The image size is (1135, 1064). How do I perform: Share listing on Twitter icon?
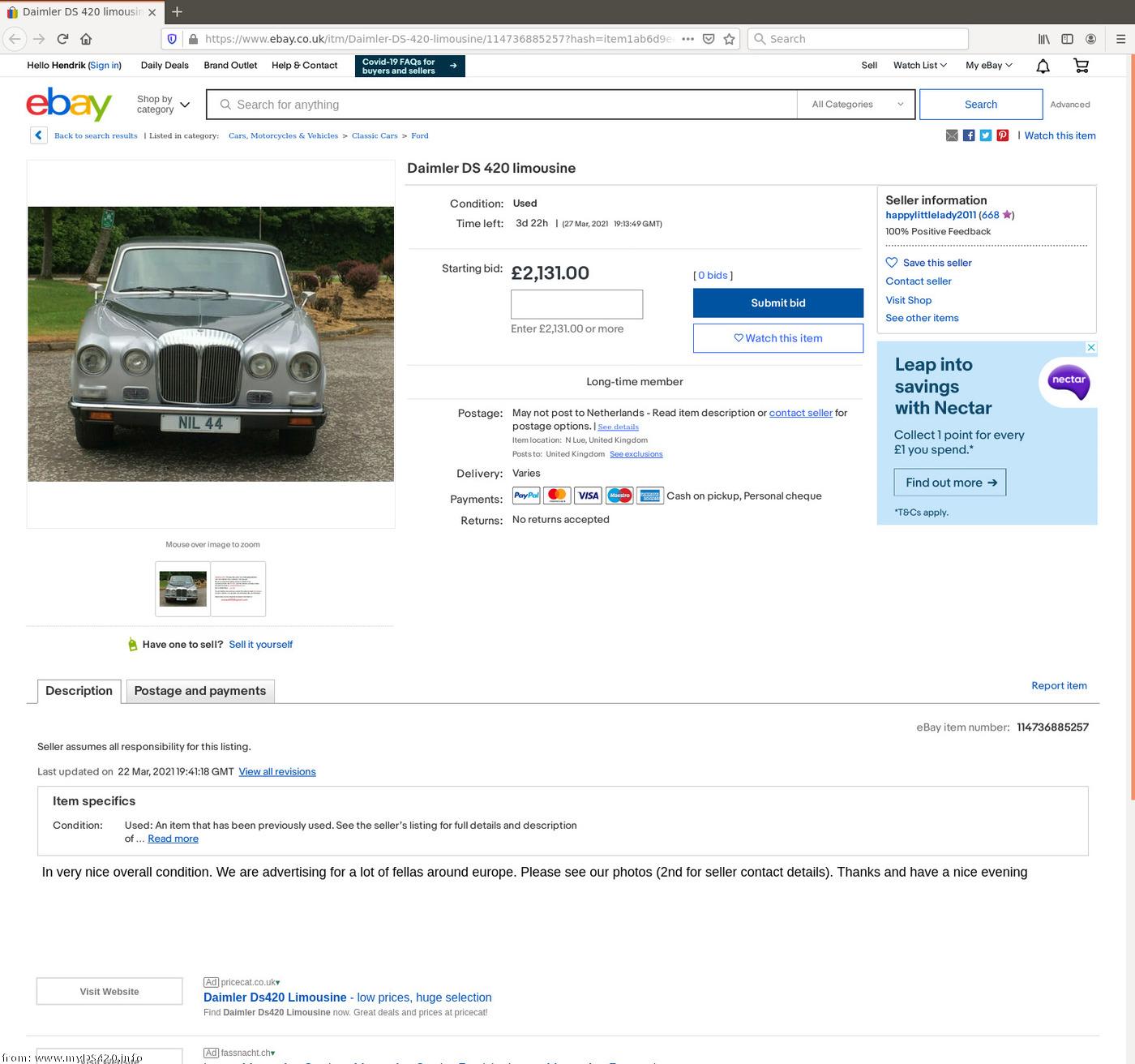point(986,135)
